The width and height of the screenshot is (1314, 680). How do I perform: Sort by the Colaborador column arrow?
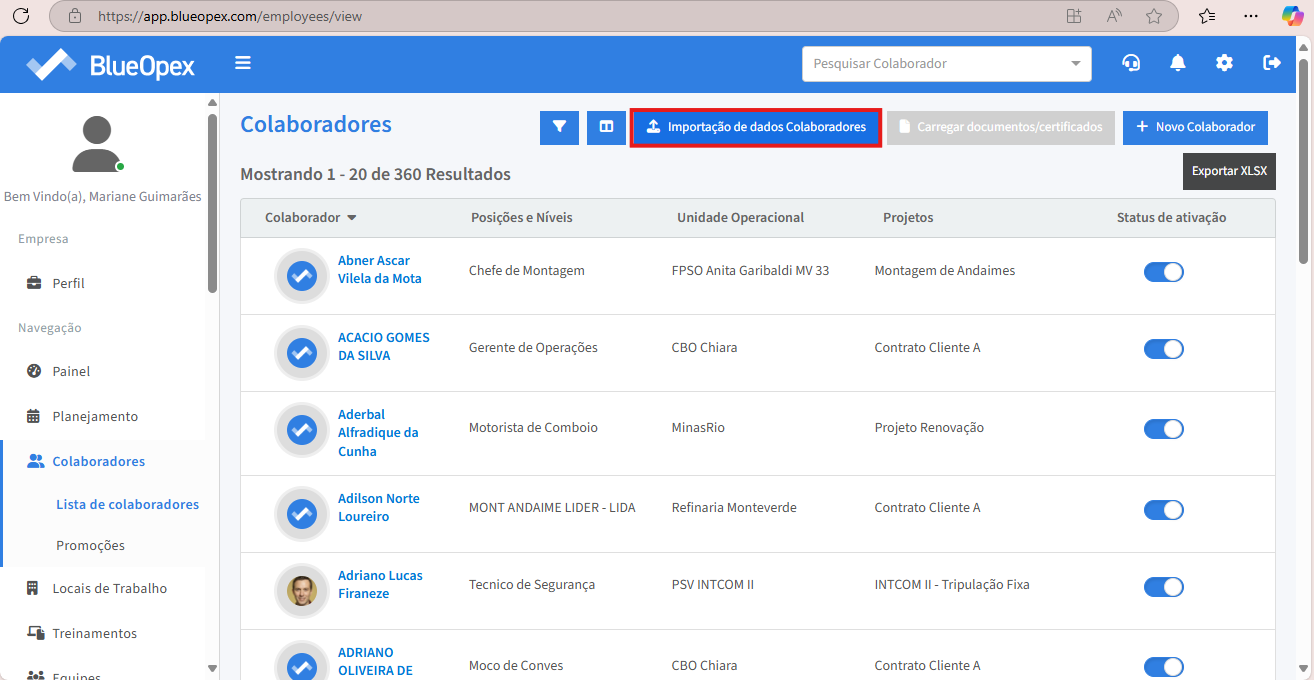351,218
